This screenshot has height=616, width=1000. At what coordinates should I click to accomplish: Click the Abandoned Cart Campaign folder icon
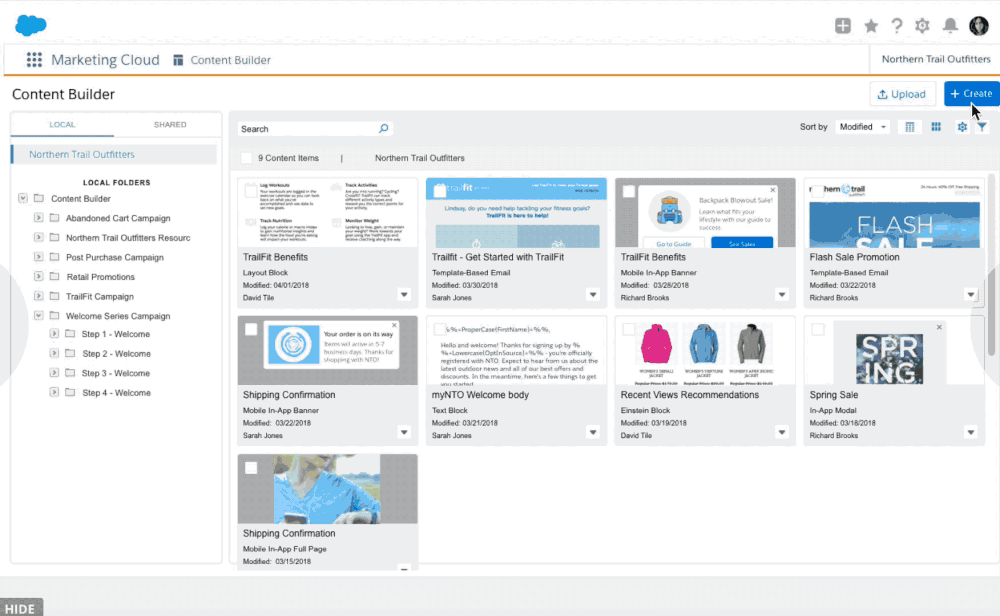(x=54, y=218)
